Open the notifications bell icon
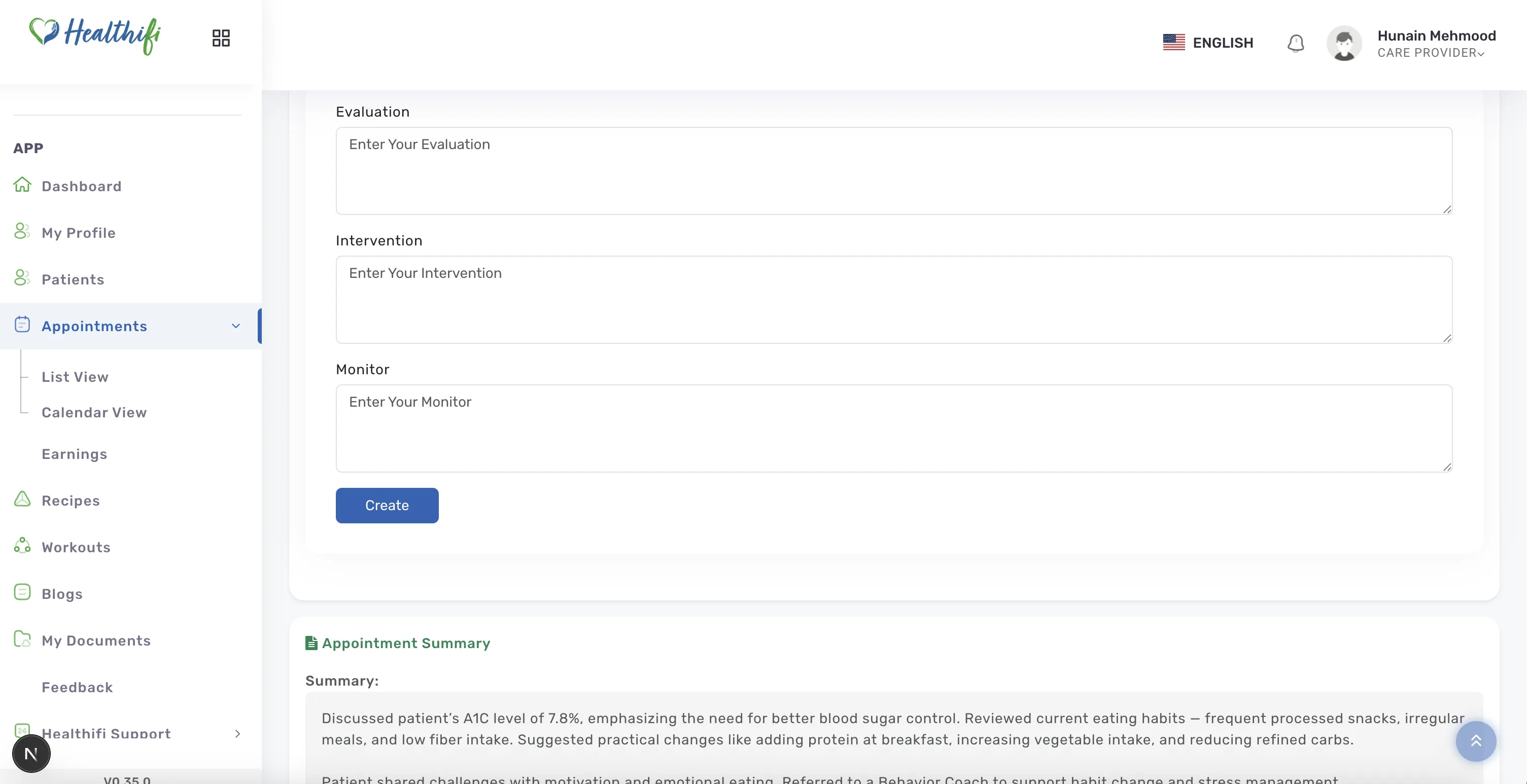The image size is (1527, 784). pos(1295,43)
